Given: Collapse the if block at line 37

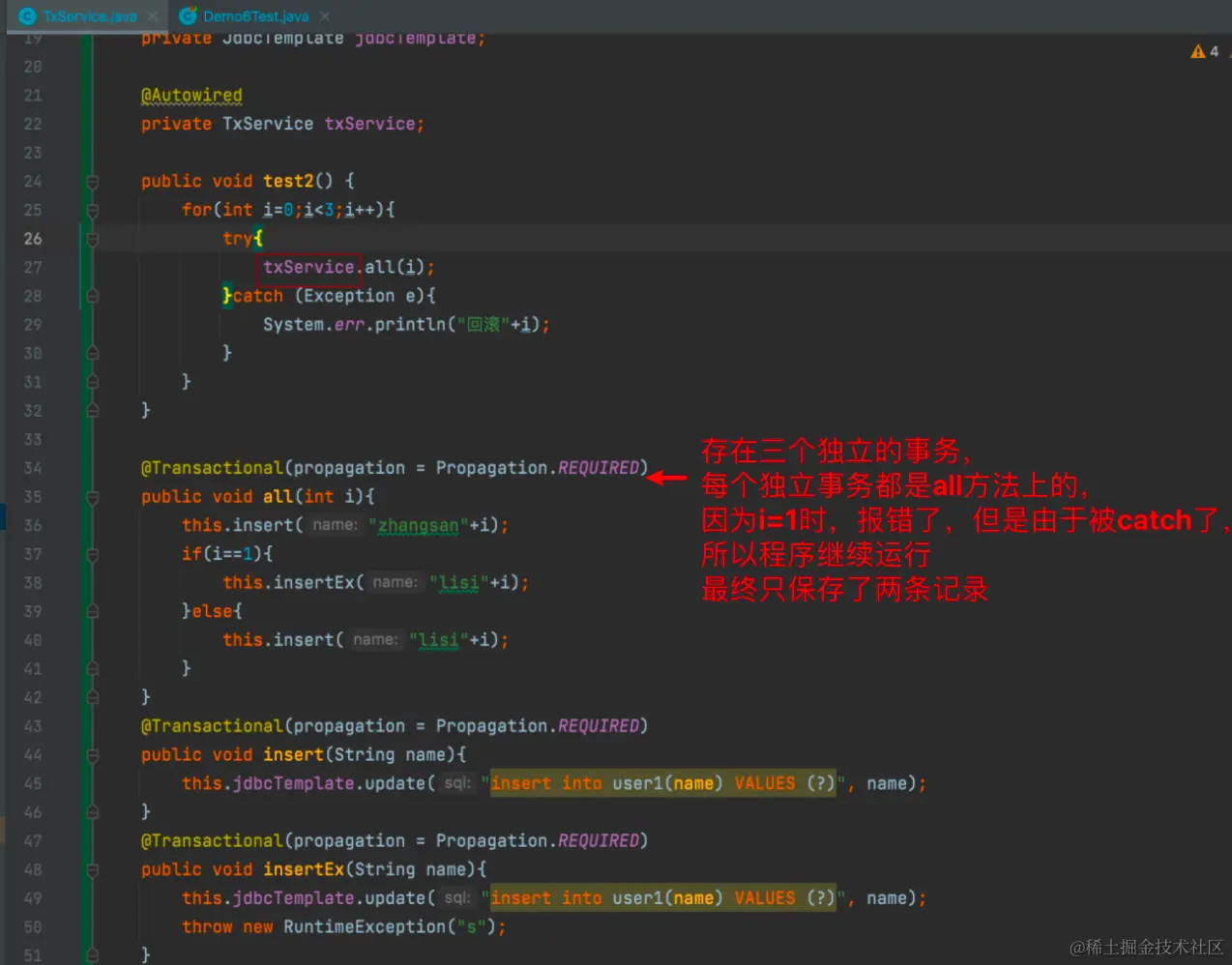Looking at the screenshot, I should click(93, 554).
